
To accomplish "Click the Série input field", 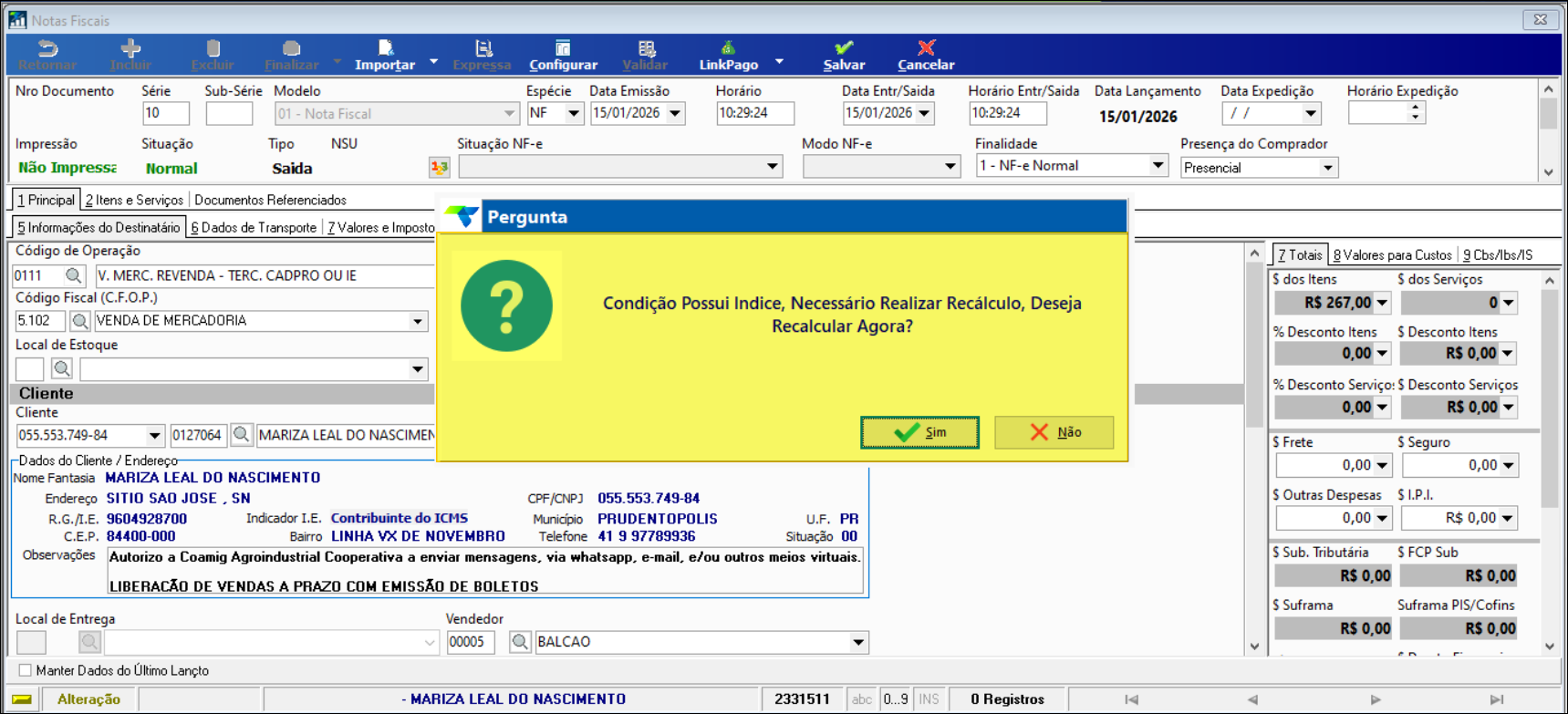I will pos(165,113).
